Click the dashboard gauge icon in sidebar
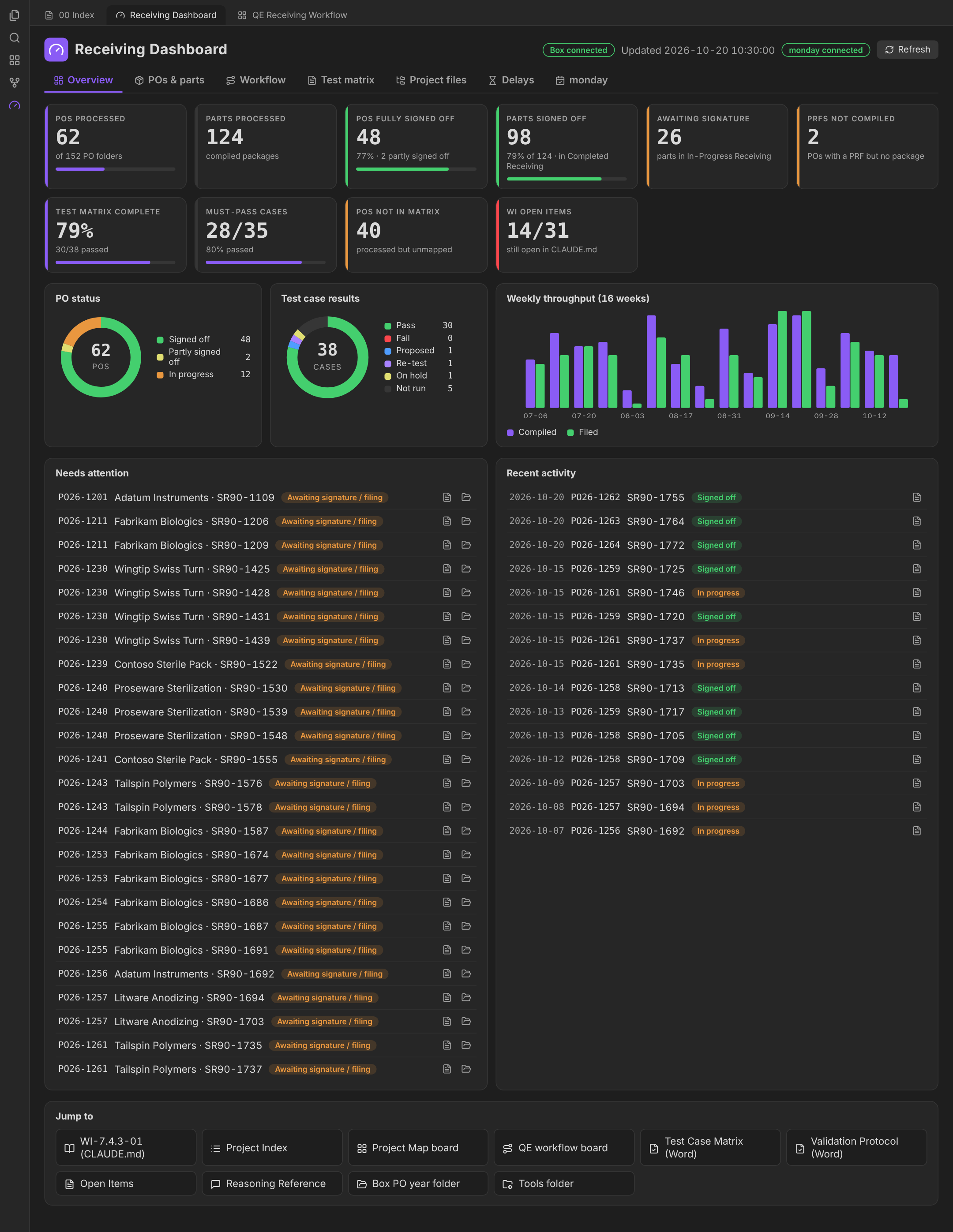The height and width of the screenshot is (1232, 953). [x=15, y=105]
